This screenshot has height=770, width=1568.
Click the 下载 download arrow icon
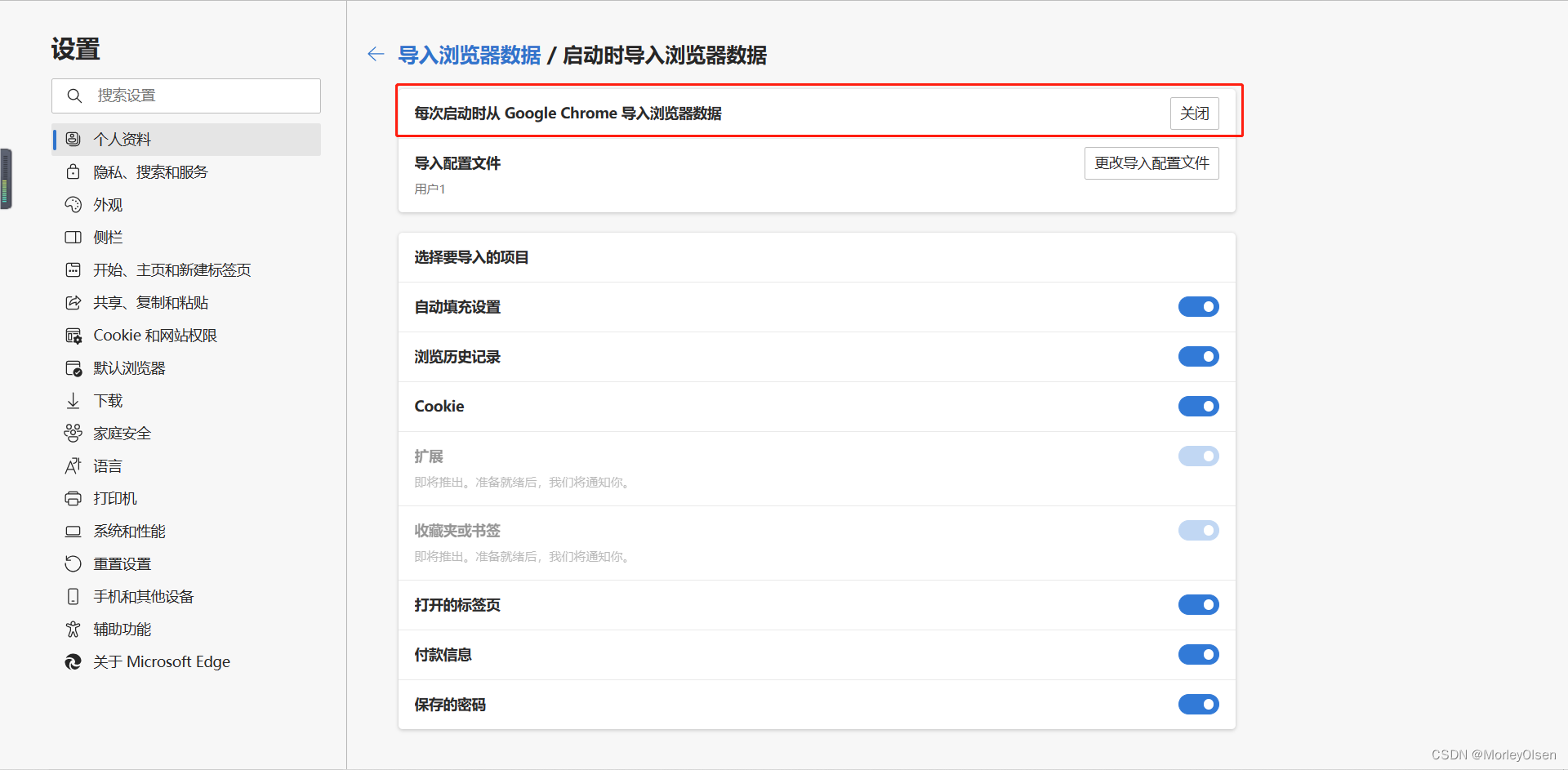(73, 400)
